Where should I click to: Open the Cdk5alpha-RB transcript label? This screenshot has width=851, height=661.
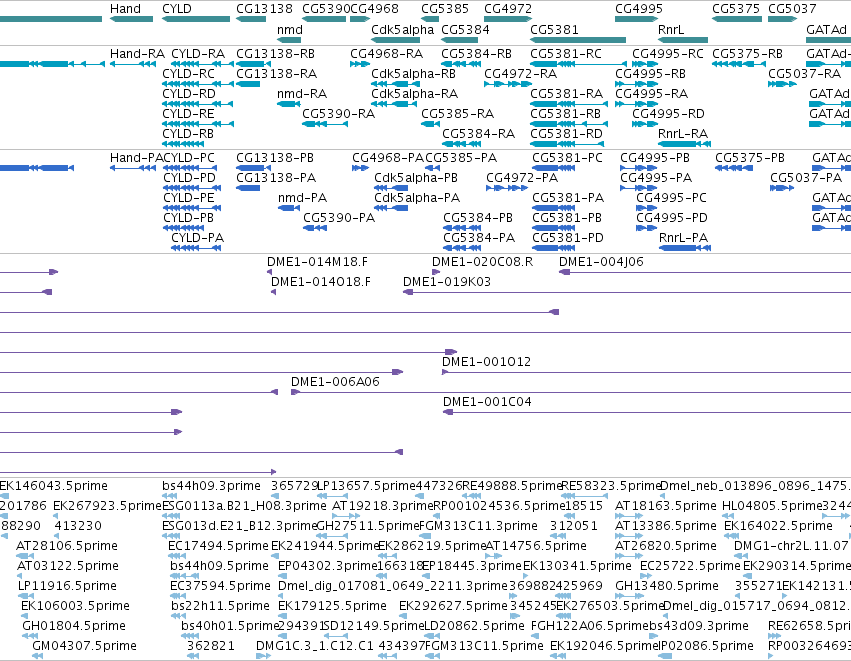tap(414, 74)
